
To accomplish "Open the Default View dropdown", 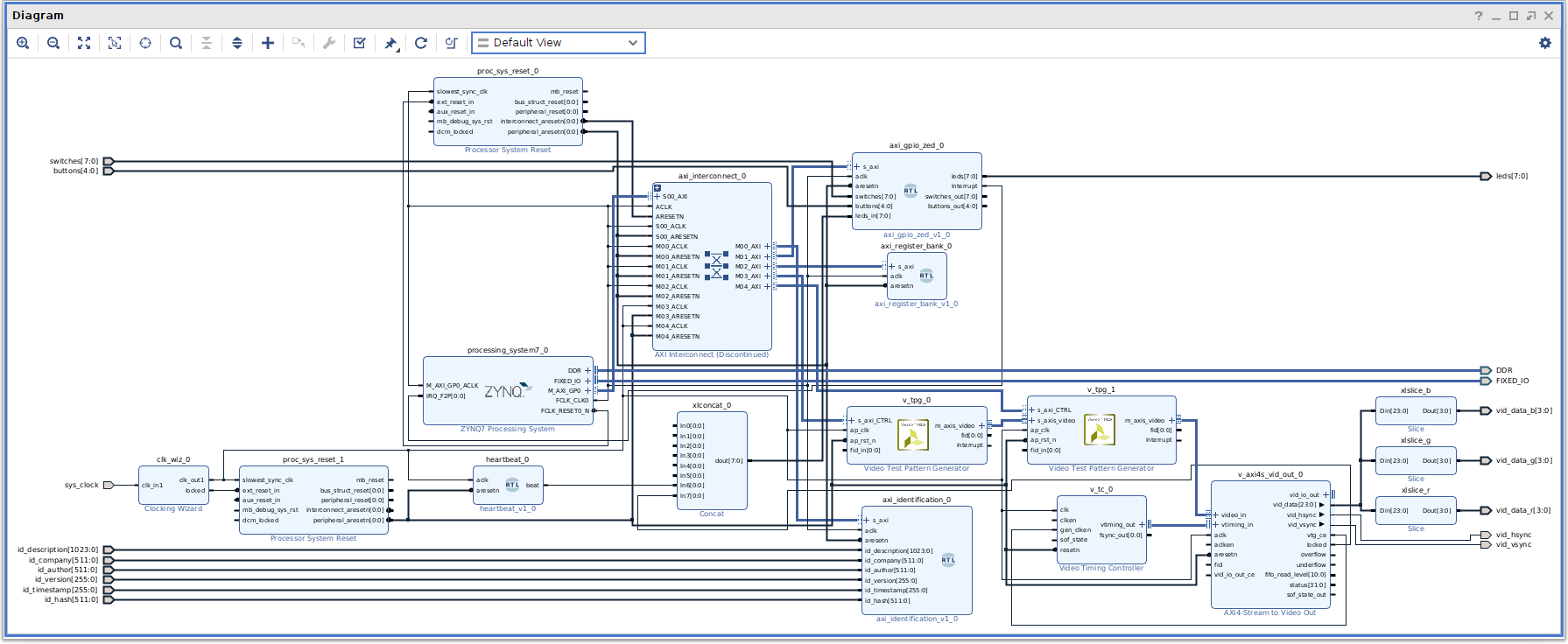I will [x=559, y=43].
